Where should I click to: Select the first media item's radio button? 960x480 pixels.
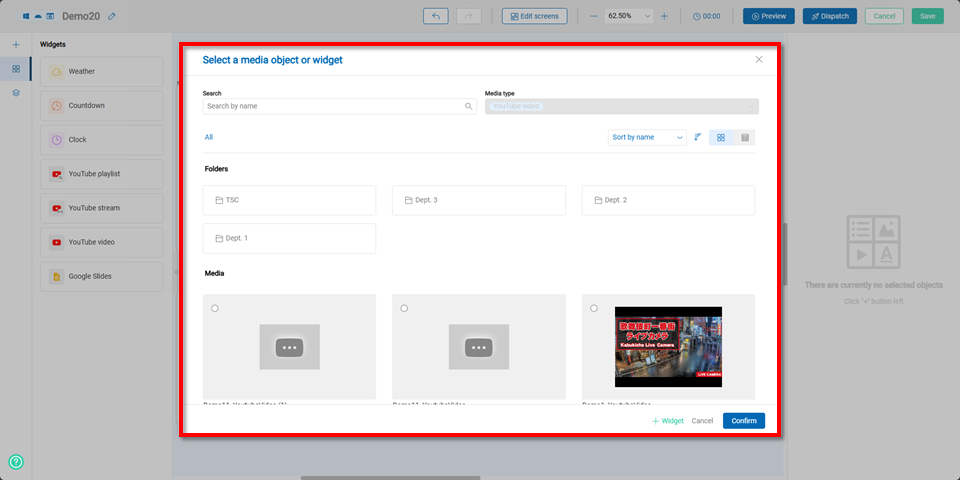215,308
